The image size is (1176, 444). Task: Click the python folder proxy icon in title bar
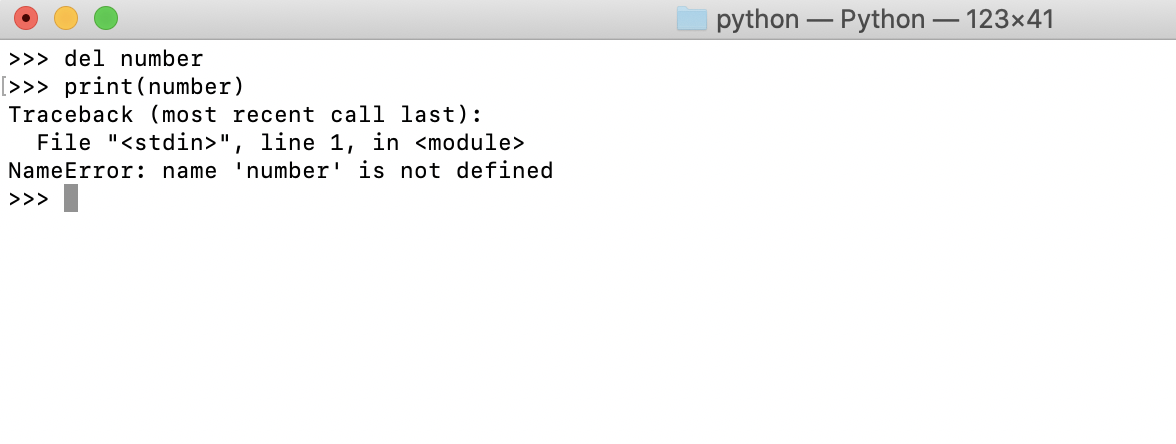tap(692, 19)
